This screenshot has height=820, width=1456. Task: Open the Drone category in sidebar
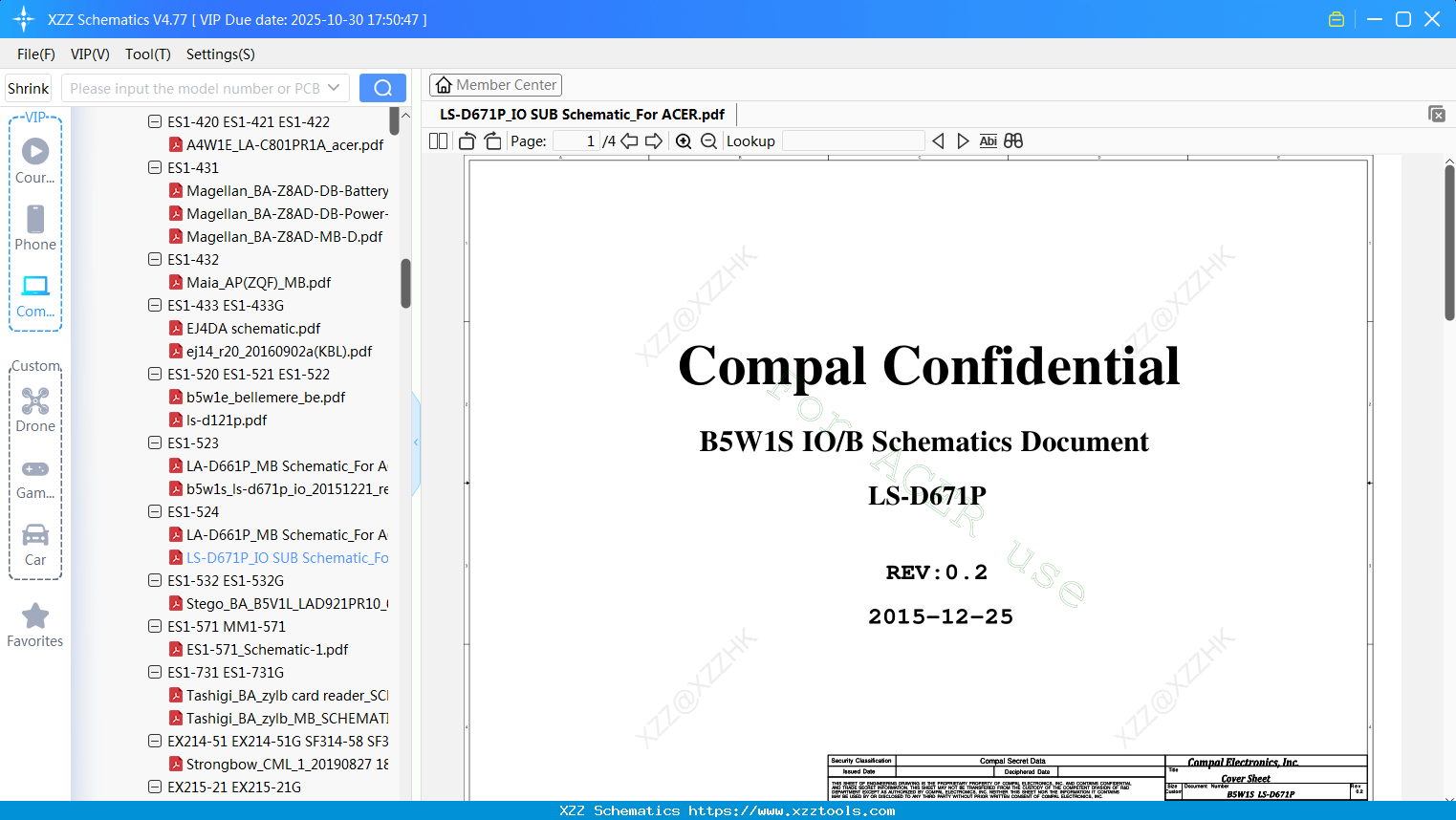coord(35,410)
